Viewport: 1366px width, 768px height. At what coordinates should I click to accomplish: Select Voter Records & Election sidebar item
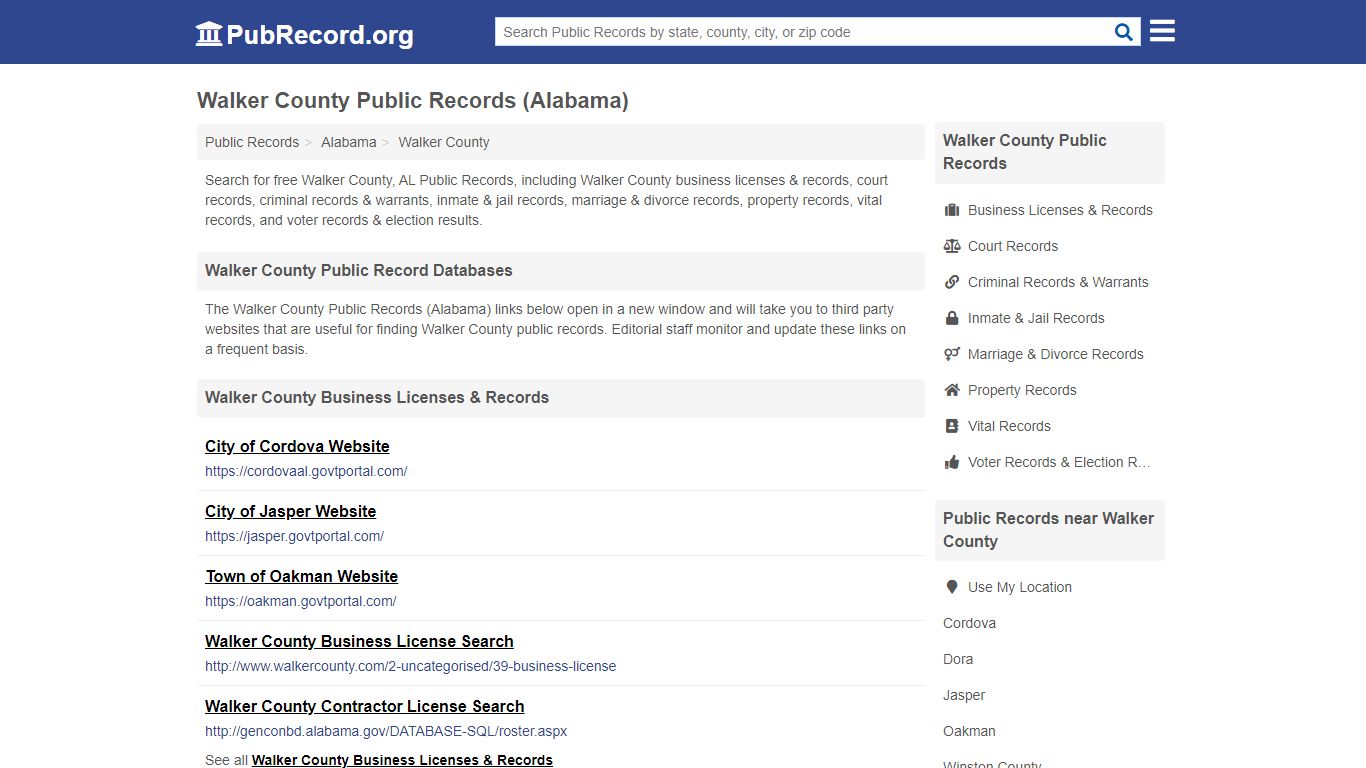[x=1059, y=462]
